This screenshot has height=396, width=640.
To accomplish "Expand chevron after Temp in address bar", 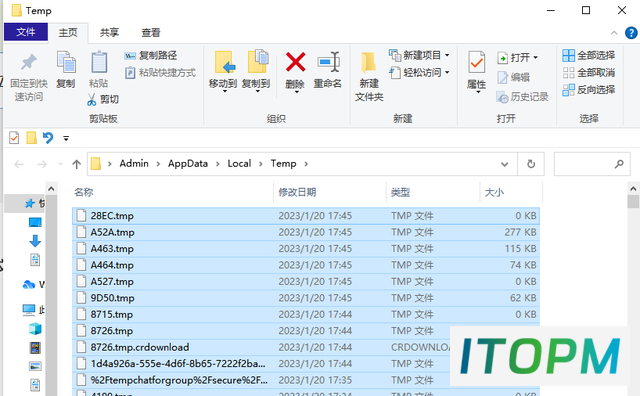I will (306, 164).
